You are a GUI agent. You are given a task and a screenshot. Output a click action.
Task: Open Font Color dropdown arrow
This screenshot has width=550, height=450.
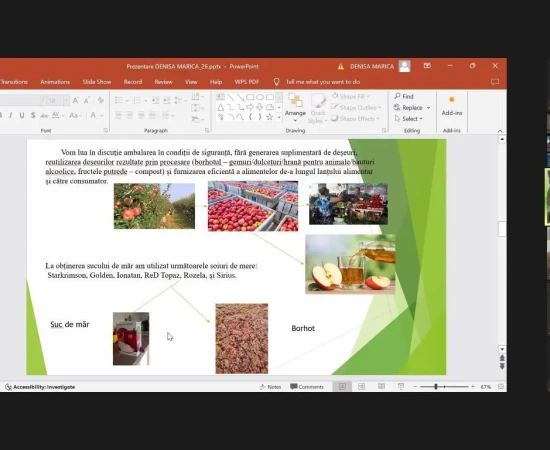click(x=102, y=115)
